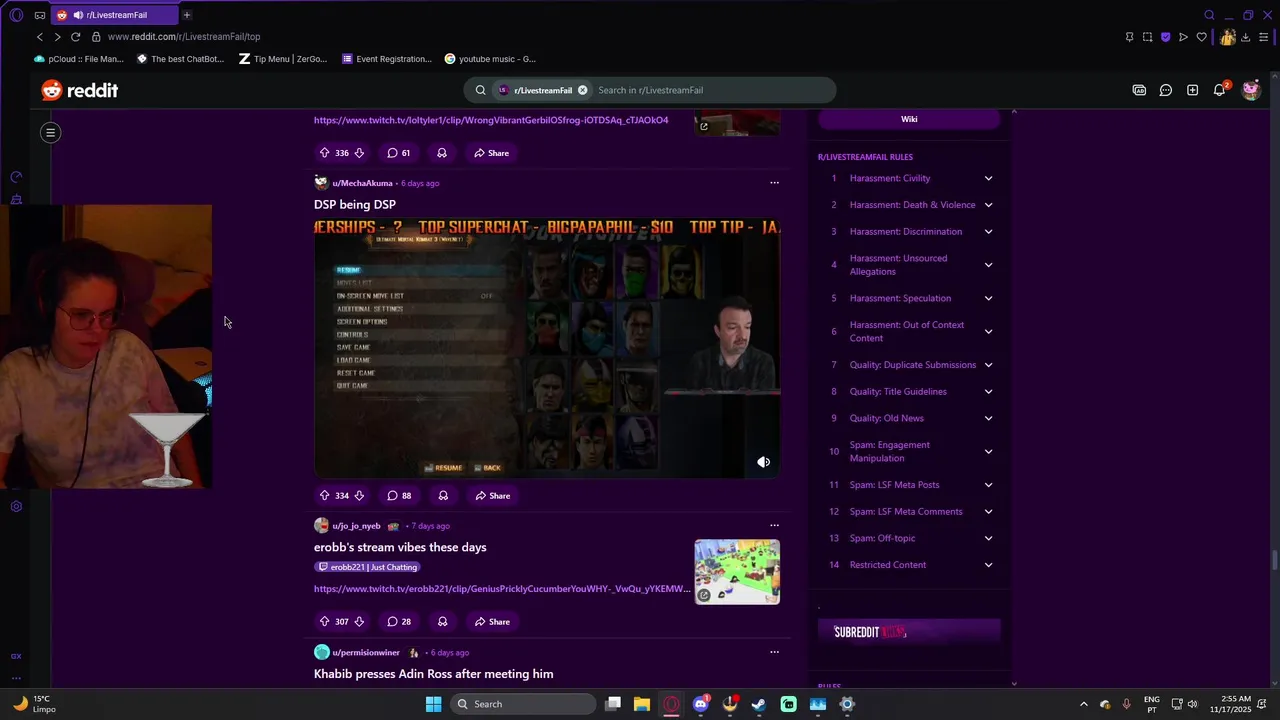This screenshot has width=1280, height=720.
Task: Remove r/LivestreamFail search filter chip
Action: (x=582, y=90)
